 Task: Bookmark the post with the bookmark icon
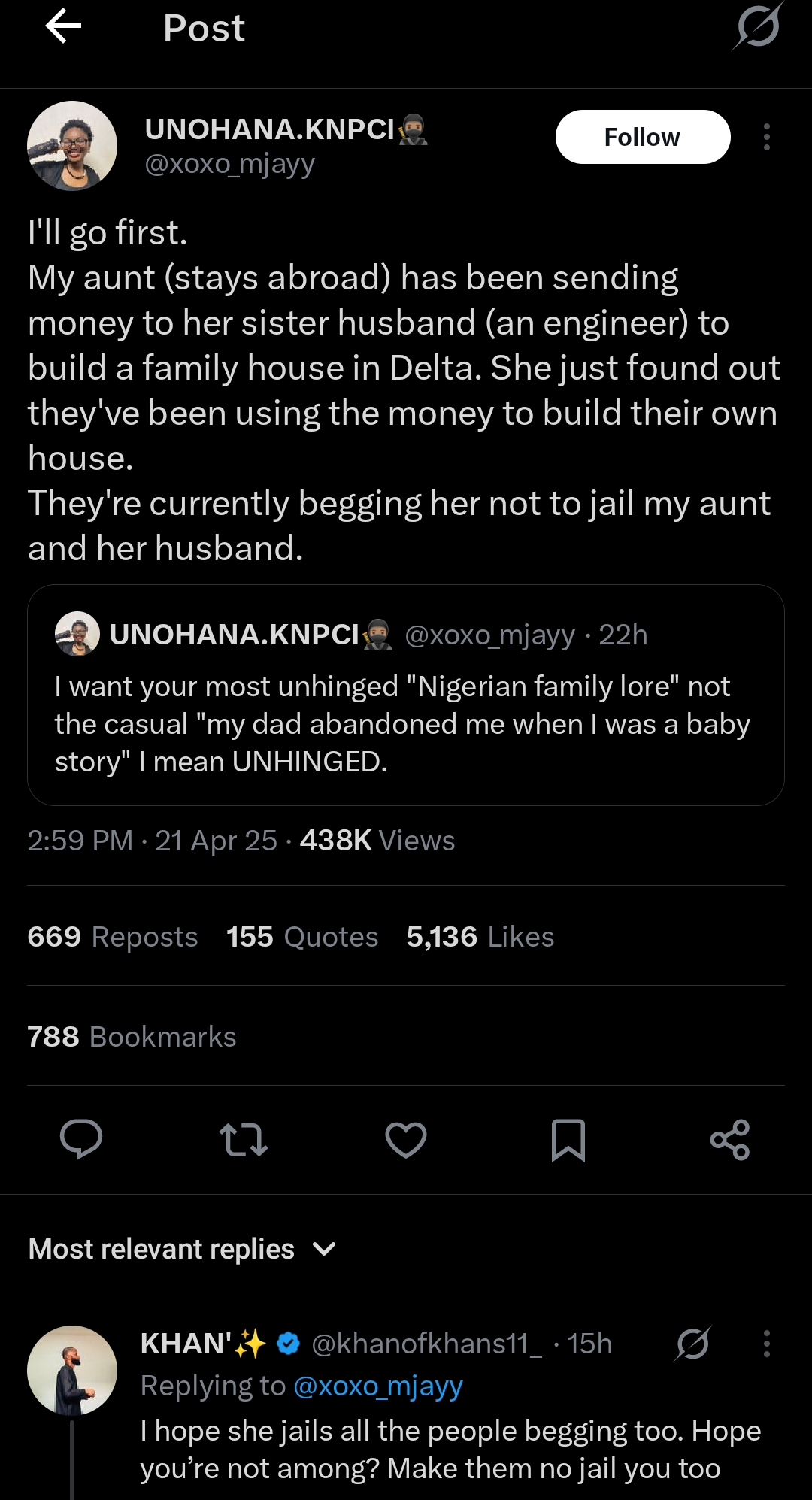point(568,1139)
